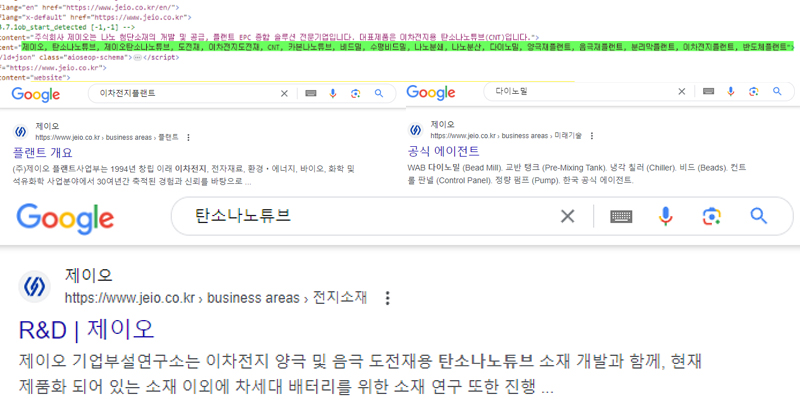Open the R&D | 제이오 result link

click(x=86, y=330)
